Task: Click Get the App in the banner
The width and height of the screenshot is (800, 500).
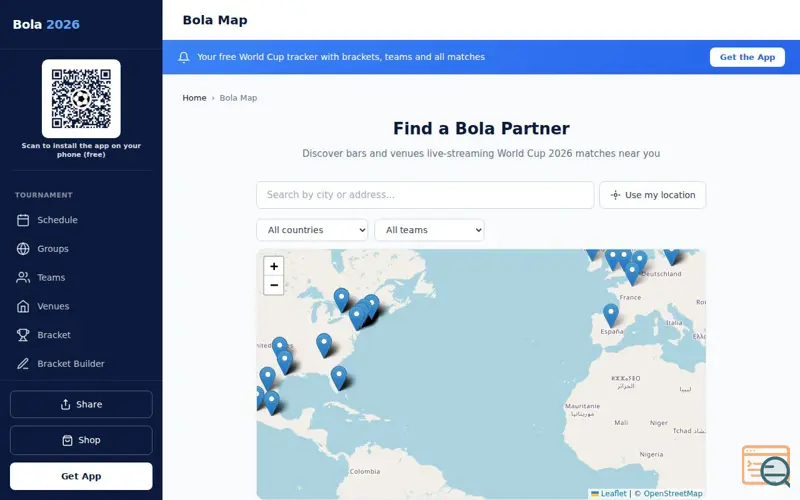Action: point(747,57)
